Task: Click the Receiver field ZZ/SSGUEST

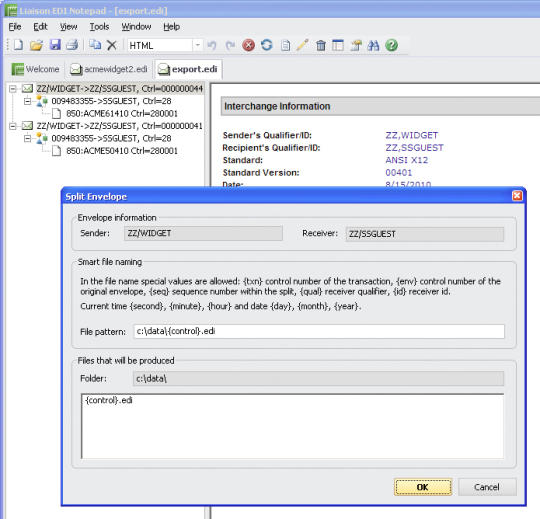Action: [x=425, y=234]
